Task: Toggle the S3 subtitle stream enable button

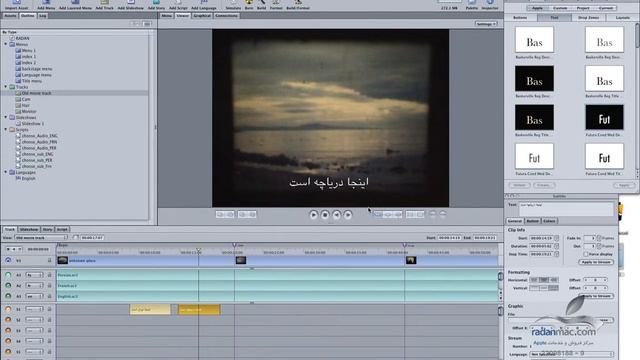Action: point(8,331)
